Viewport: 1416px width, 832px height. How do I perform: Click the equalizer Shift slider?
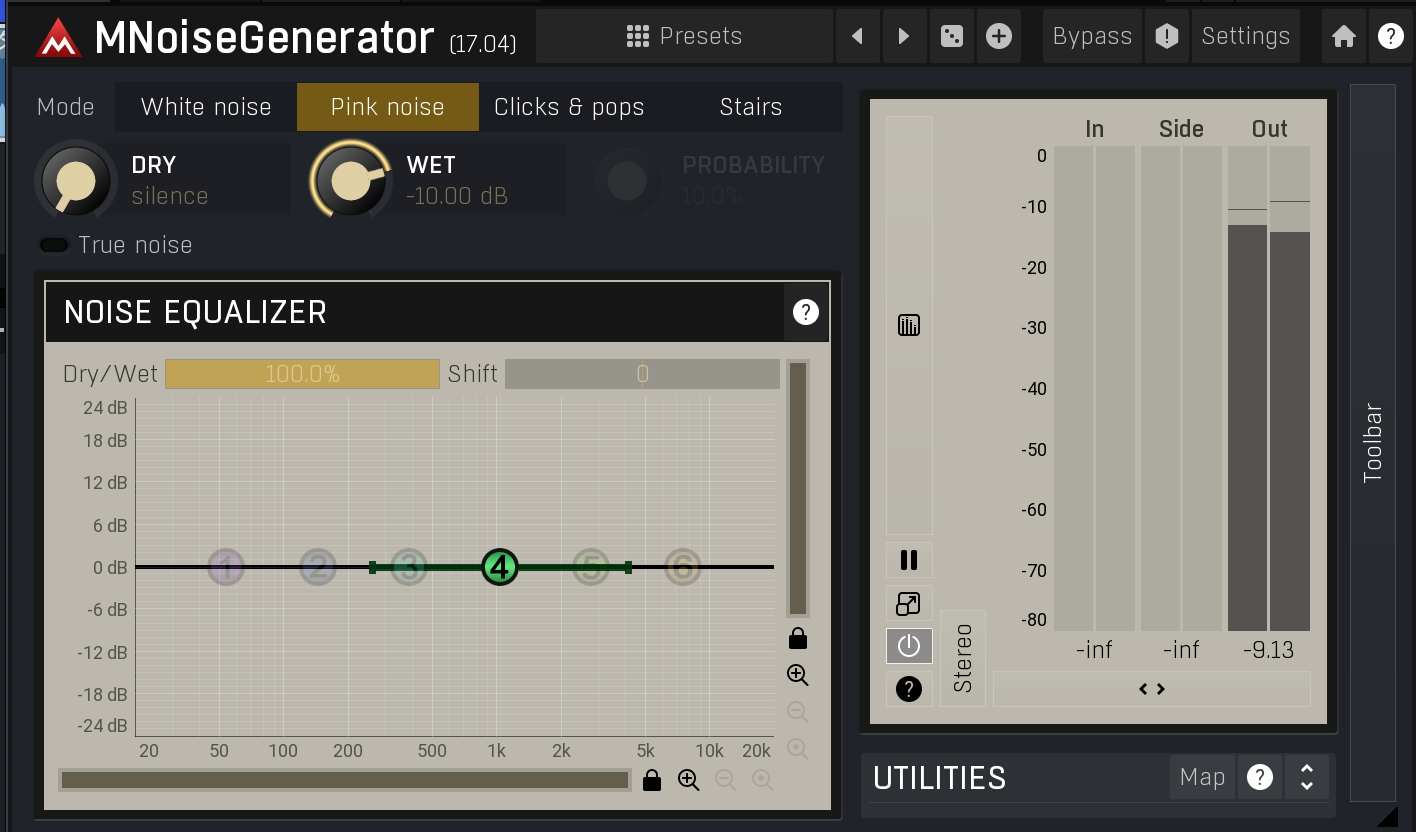coord(642,374)
